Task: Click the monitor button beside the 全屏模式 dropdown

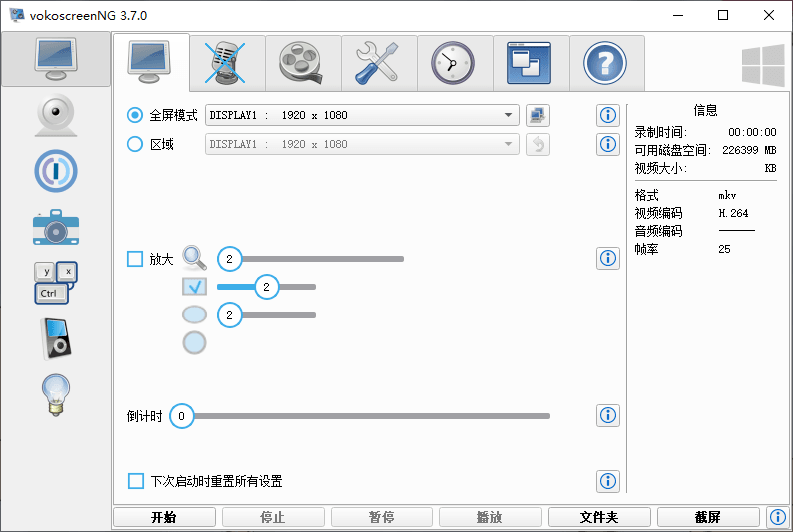Action: pyautogui.click(x=538, y=115)
